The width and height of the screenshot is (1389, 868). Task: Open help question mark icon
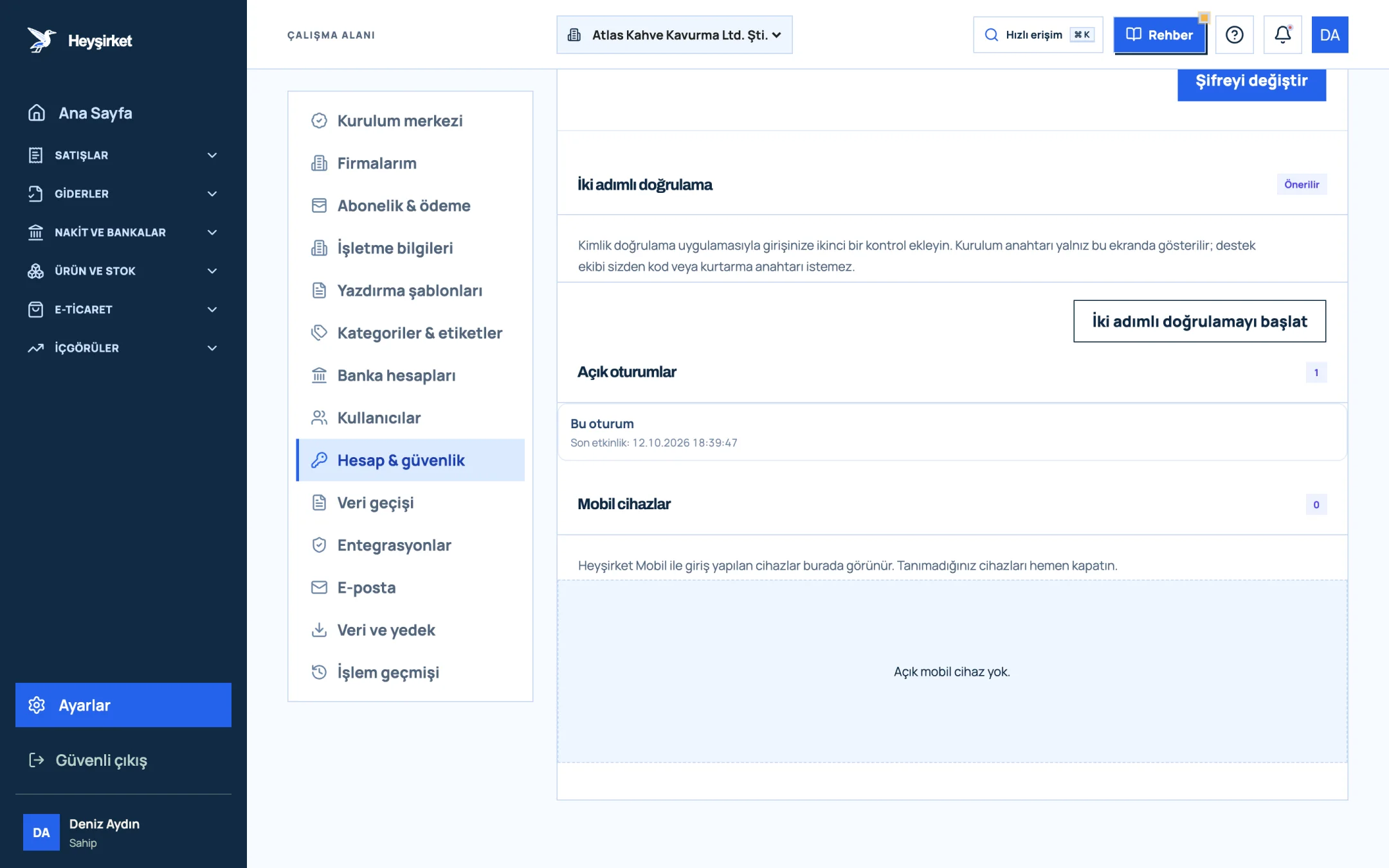[x=1234, y=35]
